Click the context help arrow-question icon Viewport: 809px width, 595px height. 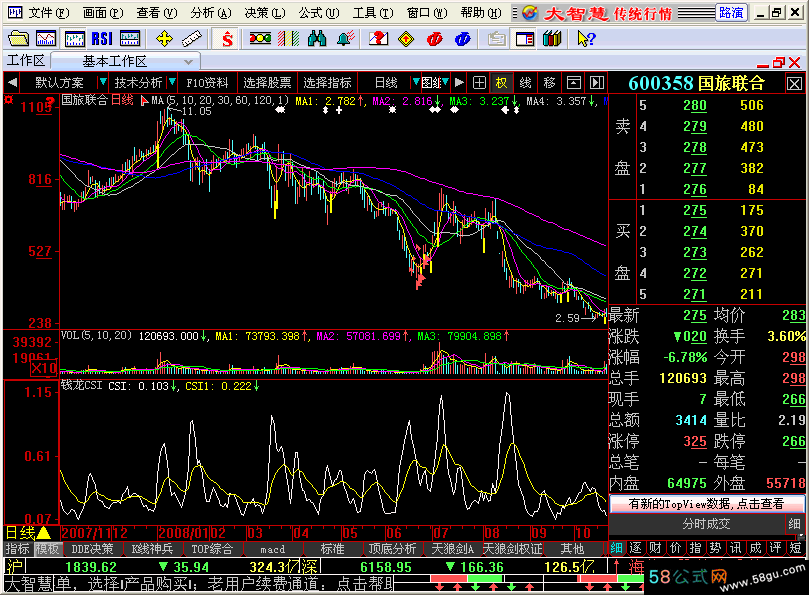[586, 39]
